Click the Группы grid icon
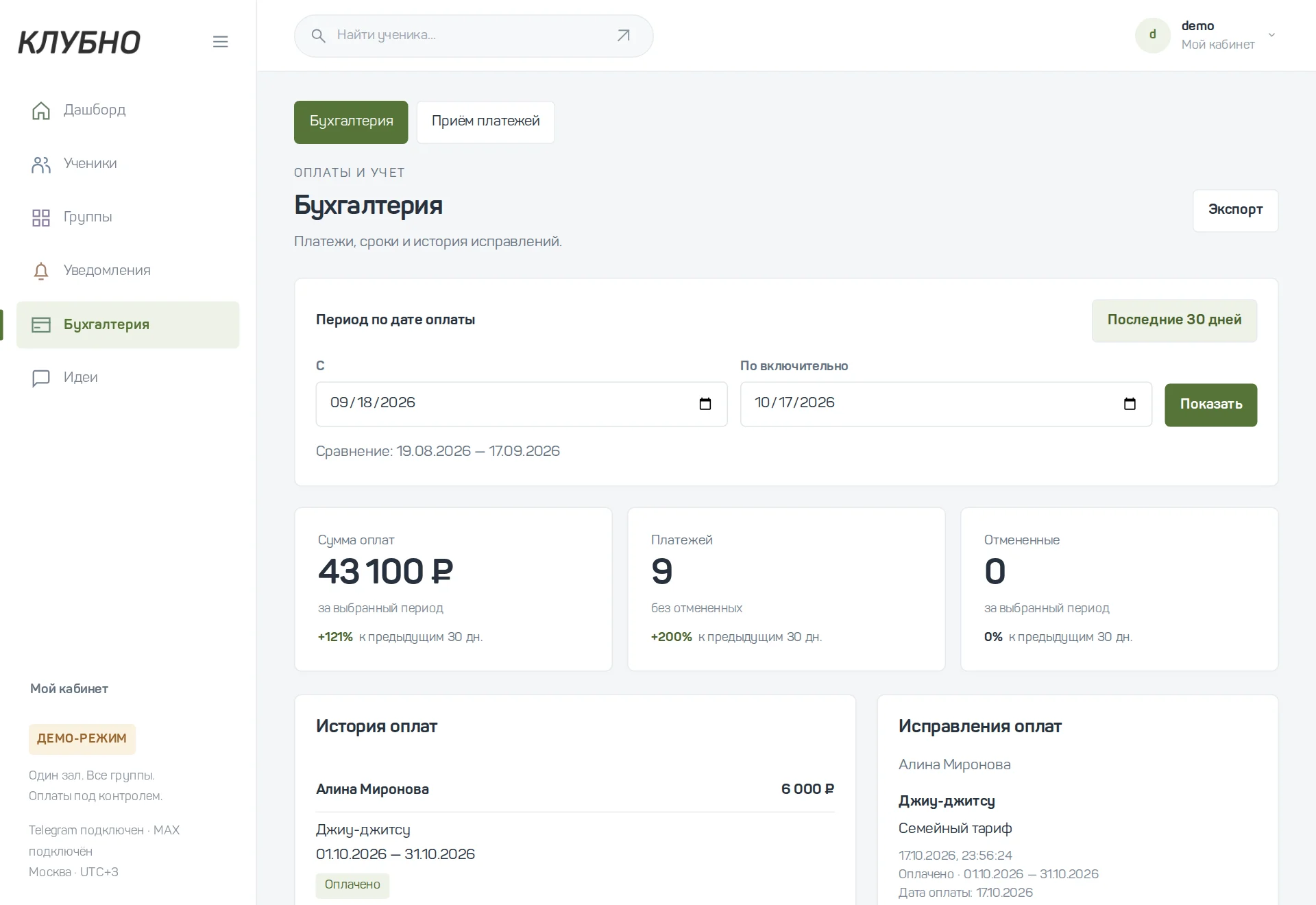1316x905 pixels. (41, 217)
